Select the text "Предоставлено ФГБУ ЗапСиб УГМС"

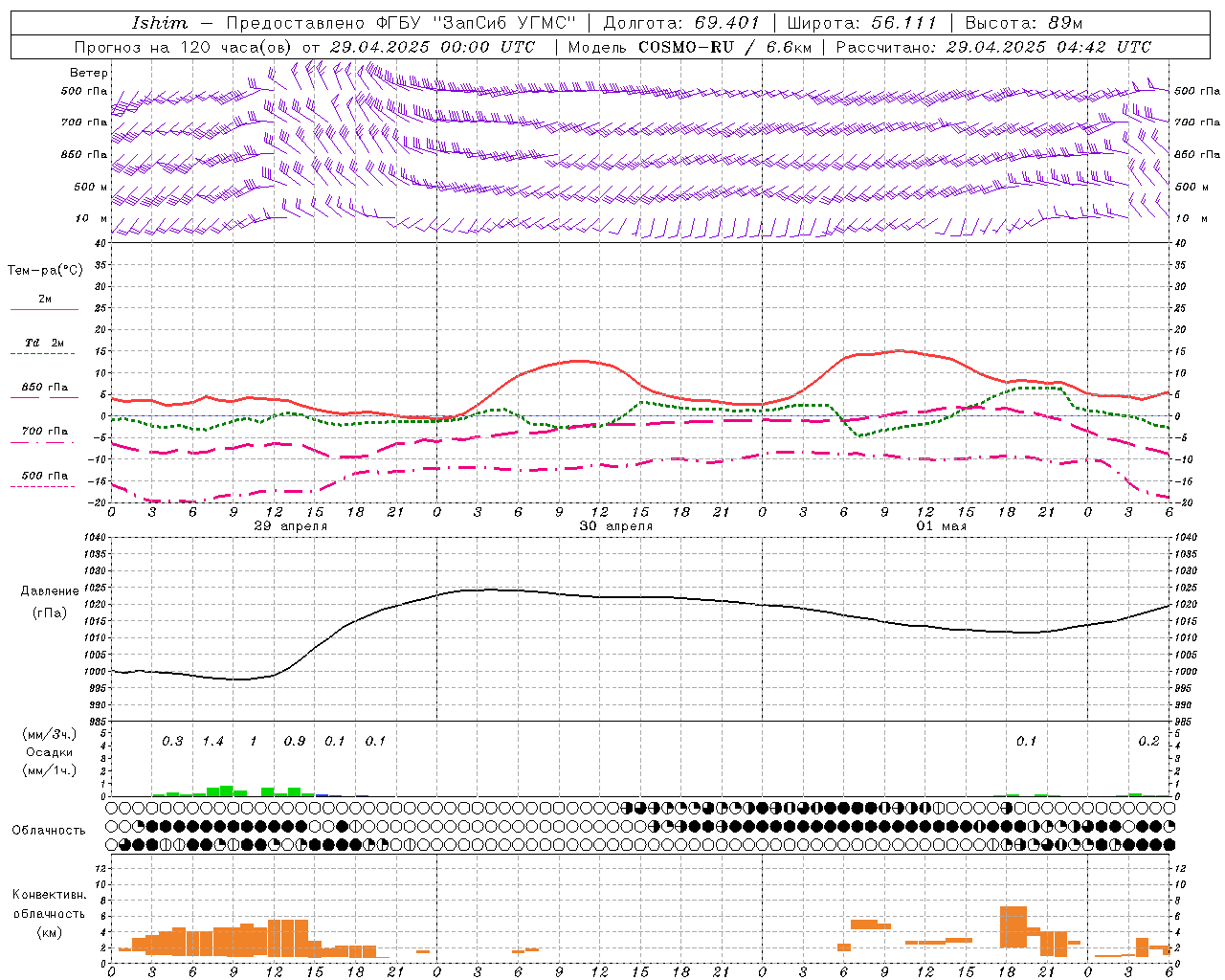pos(402,23)
